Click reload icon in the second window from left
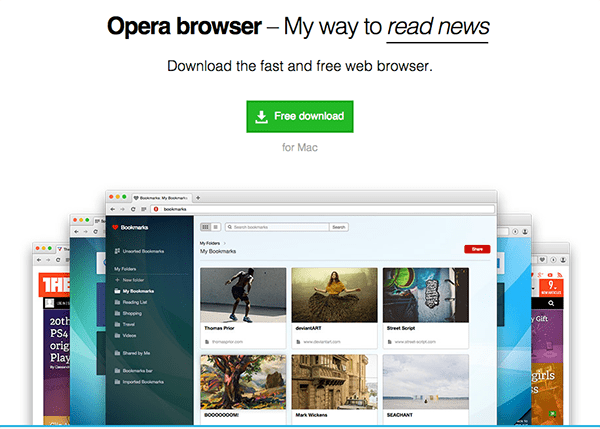This screenshot has width=600, height=429. [x=96, y=232]
